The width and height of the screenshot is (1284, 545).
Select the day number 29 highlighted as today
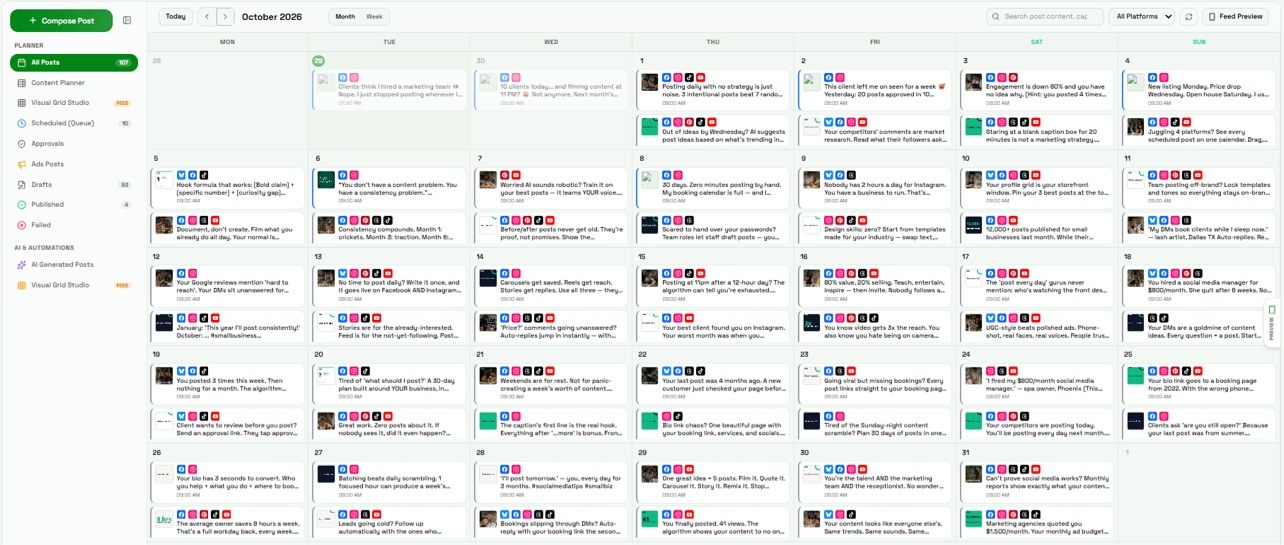click(318, 61)
